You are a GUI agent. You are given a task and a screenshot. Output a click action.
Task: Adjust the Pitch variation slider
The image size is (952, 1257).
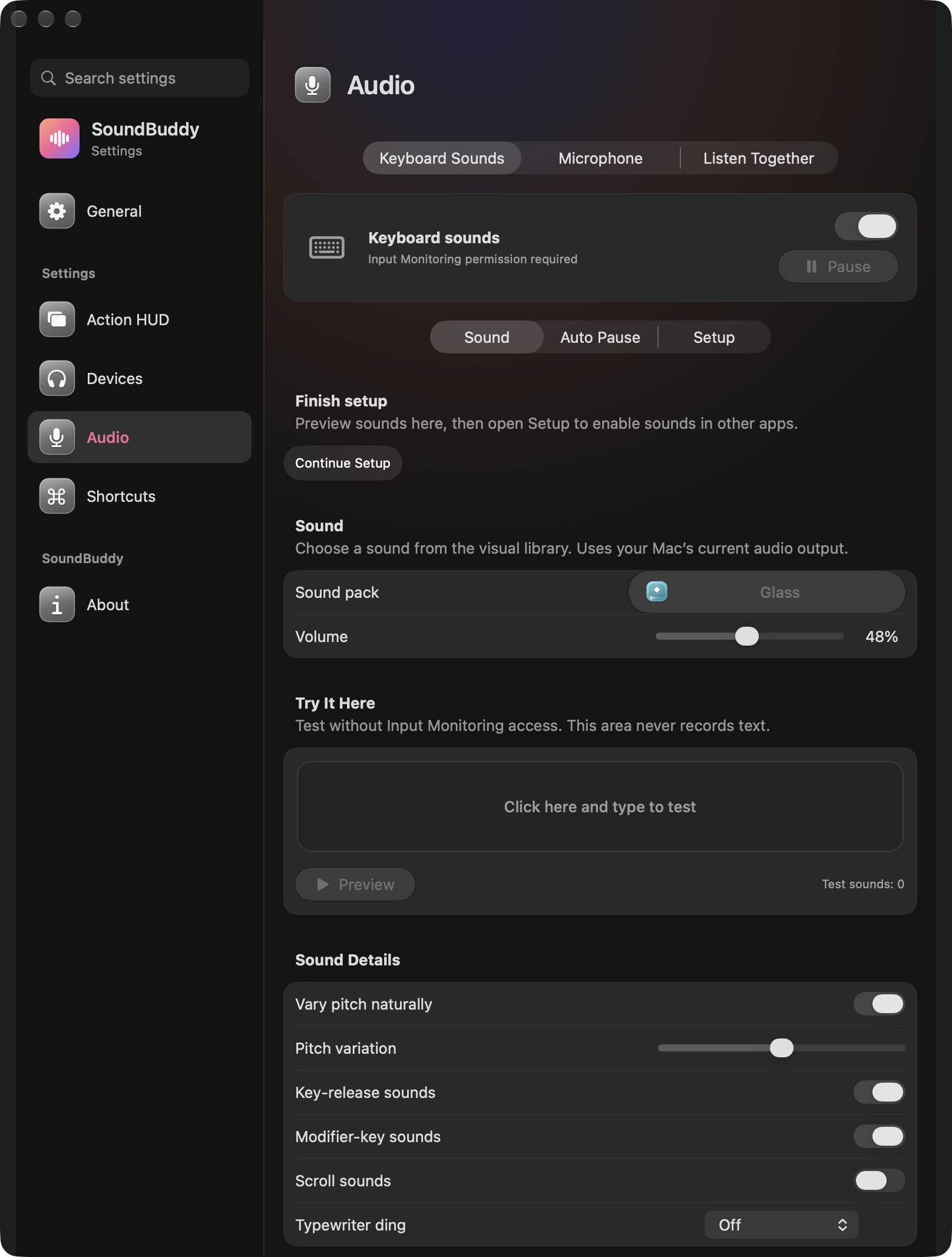pyautogui.click(x=781, y=1048)
